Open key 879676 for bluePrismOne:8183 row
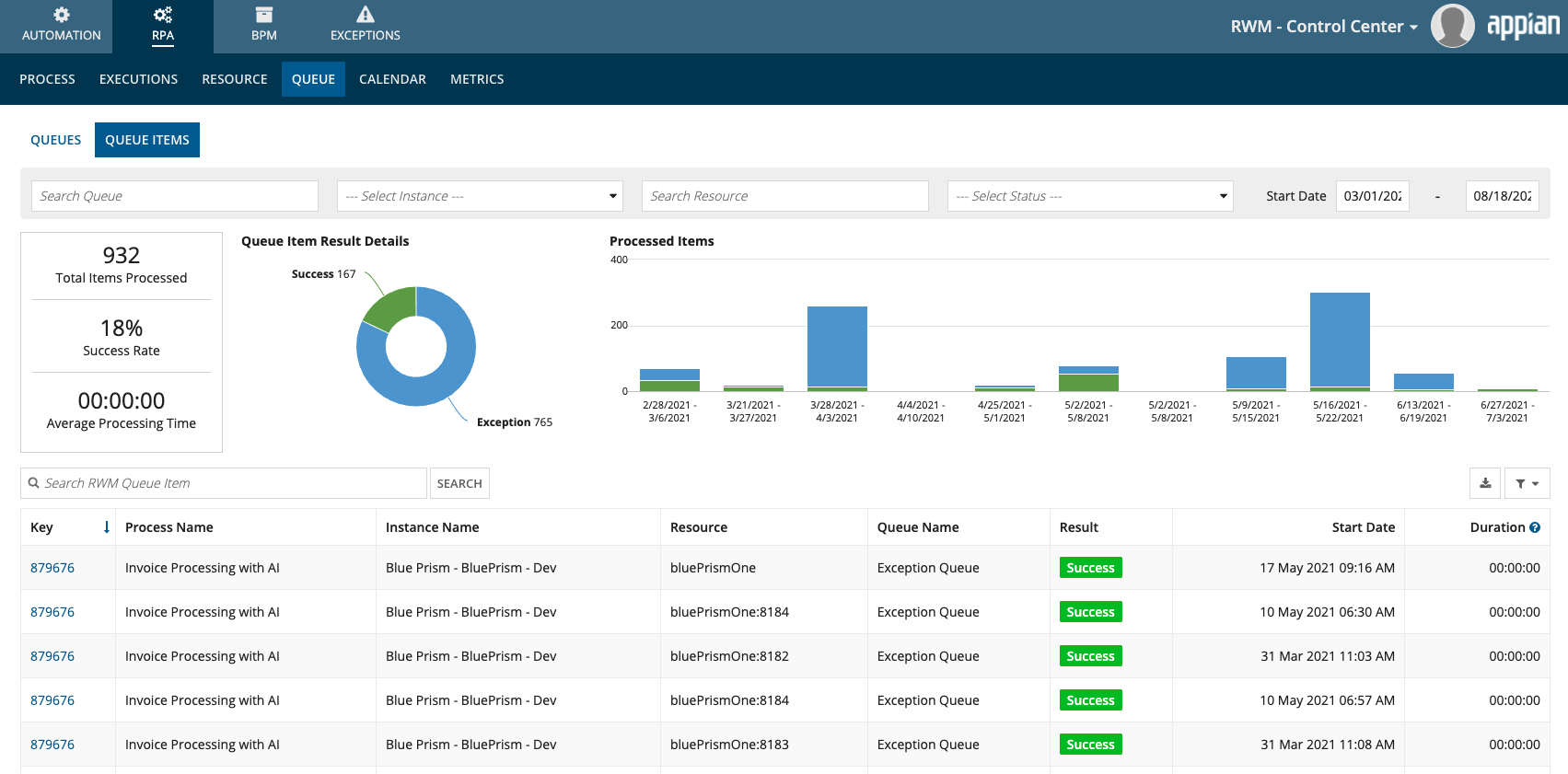This screenshot has width=1568, height=774. pos(52,745)
